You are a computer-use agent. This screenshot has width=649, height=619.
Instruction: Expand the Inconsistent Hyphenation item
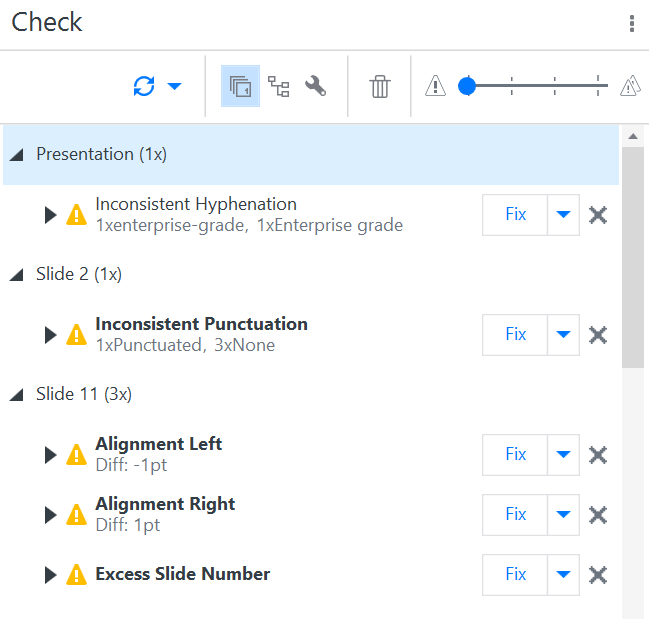tap(51, 215)
